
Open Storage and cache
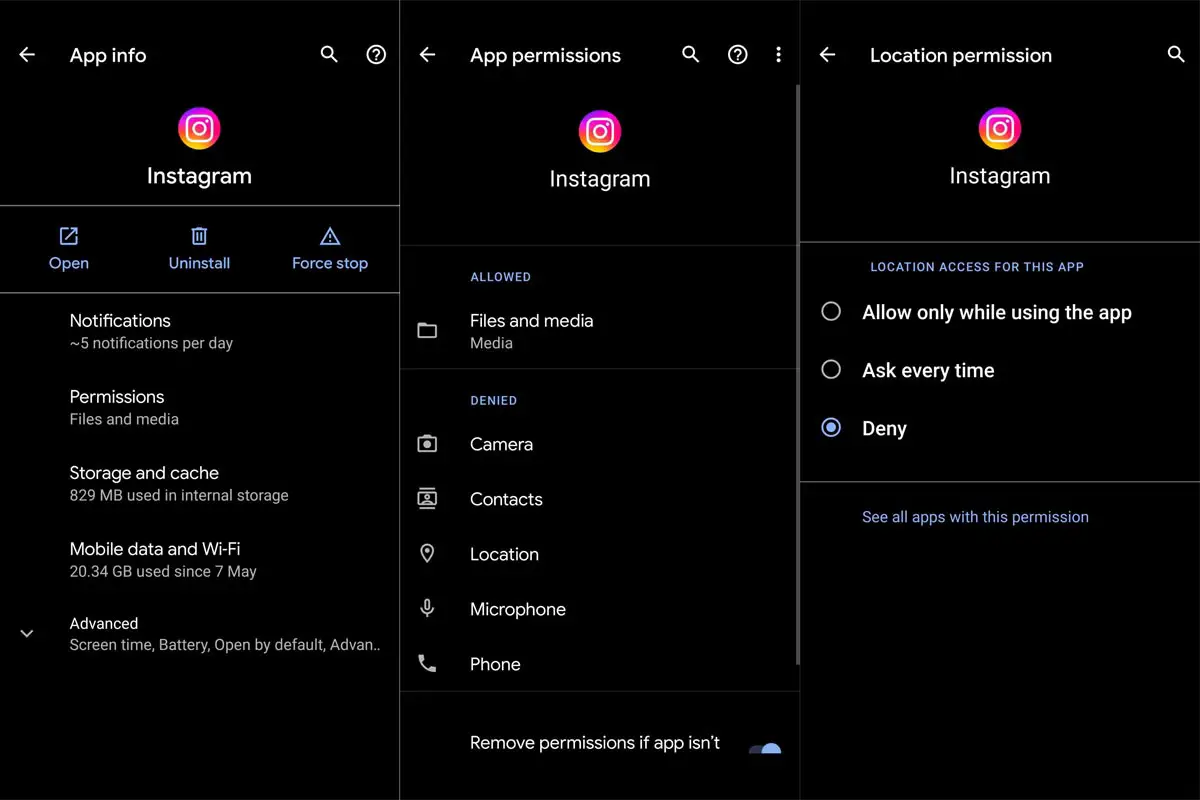coord(200,483)
